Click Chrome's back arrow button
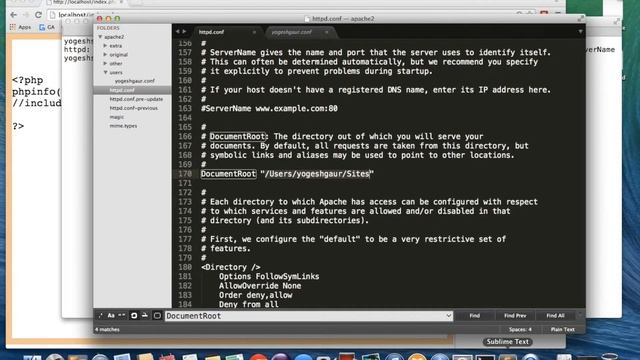Image resolution: width=640 pixels, height=360 pixels. [x=13, y=15]
